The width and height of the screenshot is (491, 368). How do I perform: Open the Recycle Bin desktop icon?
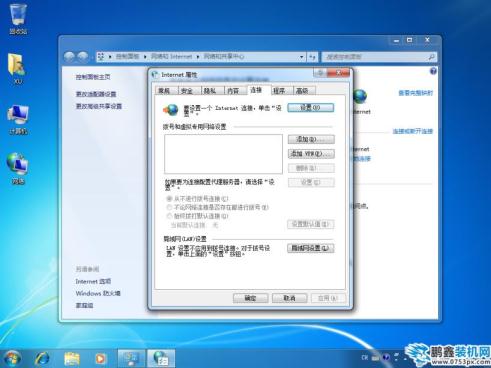(x=18, y=19)
